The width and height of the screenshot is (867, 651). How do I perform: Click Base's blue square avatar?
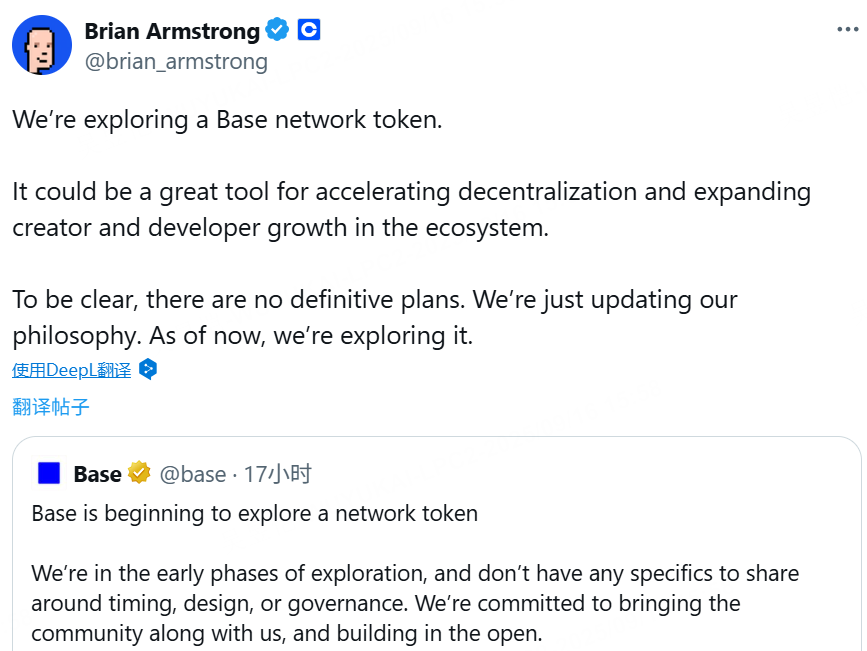pos(49,472)
